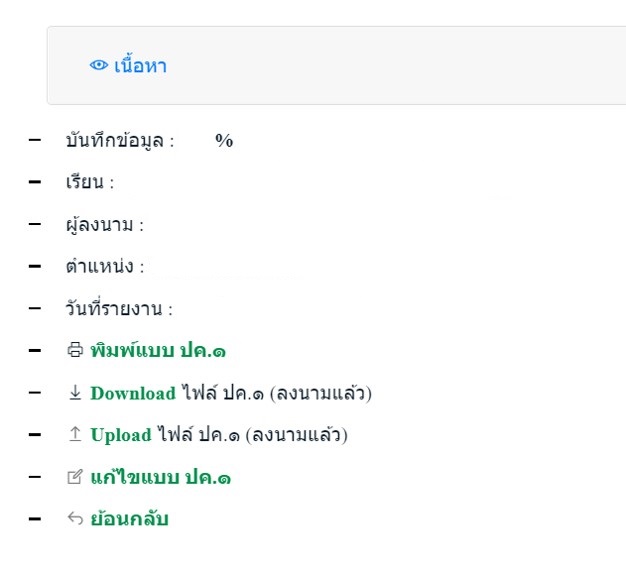Open the เนื้อหา tab
The height and width of the screenshot is (571, 626).
pyautogui.click(x=140, y=66)
